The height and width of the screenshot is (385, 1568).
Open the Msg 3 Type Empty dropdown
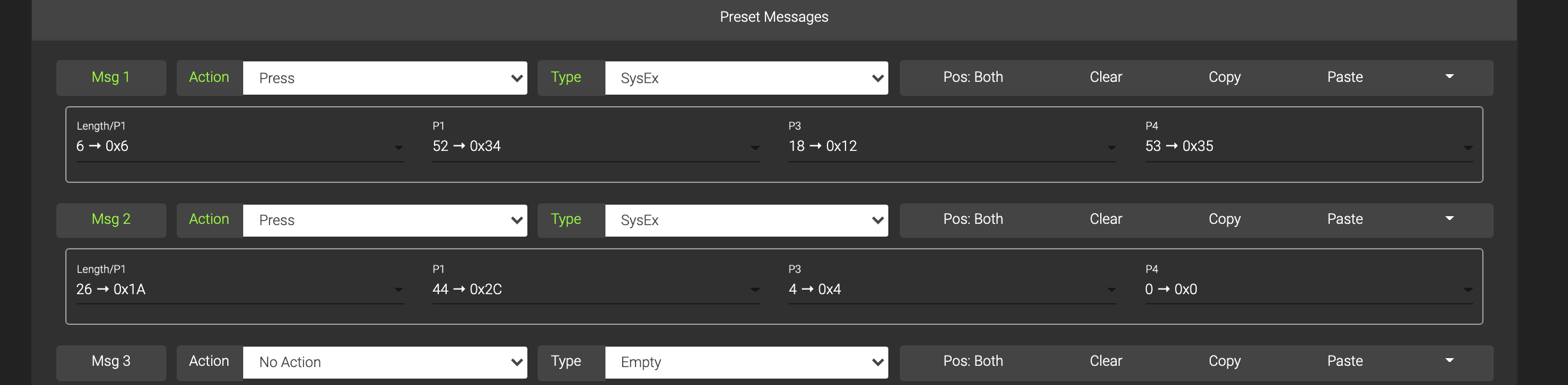(x=746, y=362)
